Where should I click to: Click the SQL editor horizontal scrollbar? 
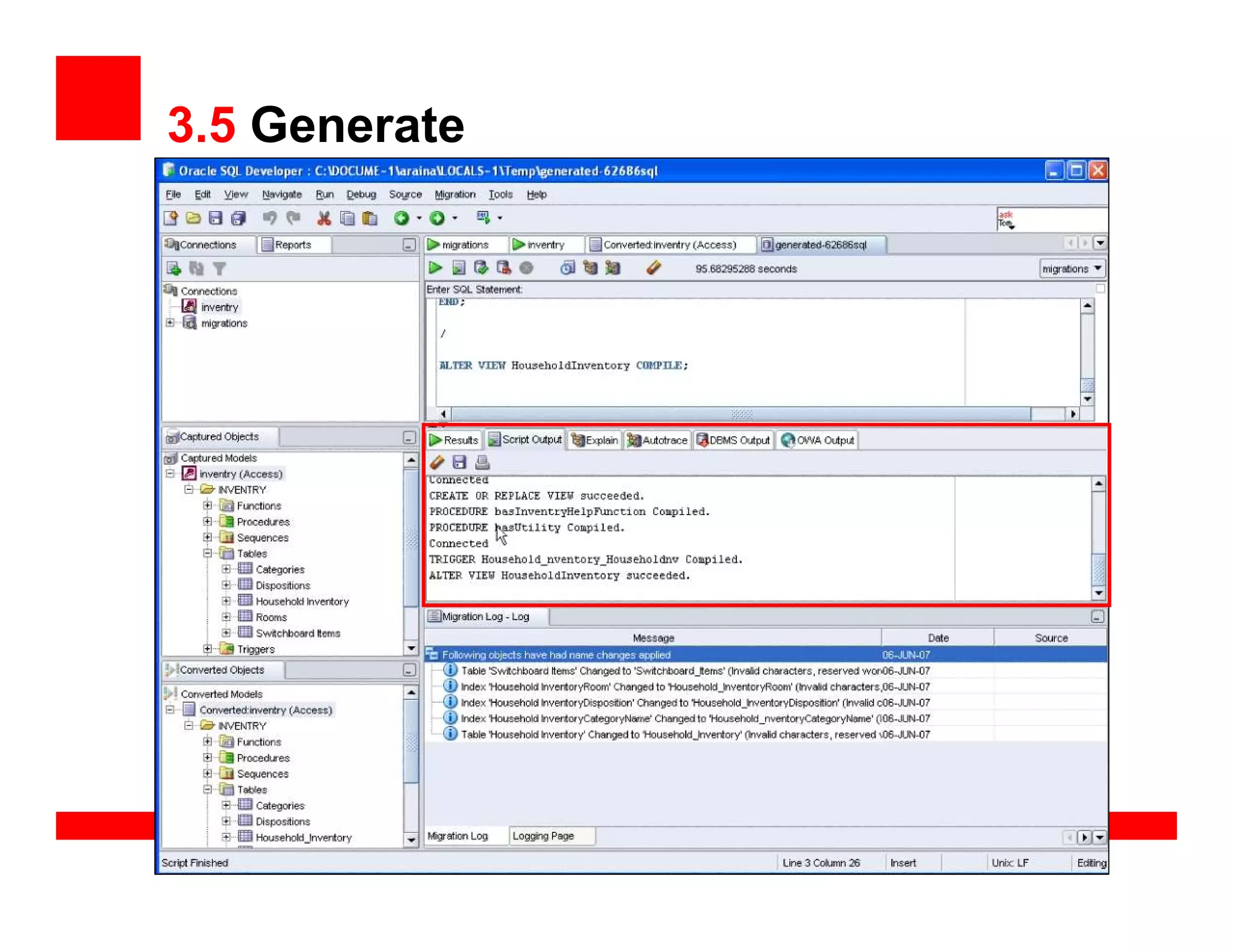coord(742,414)
